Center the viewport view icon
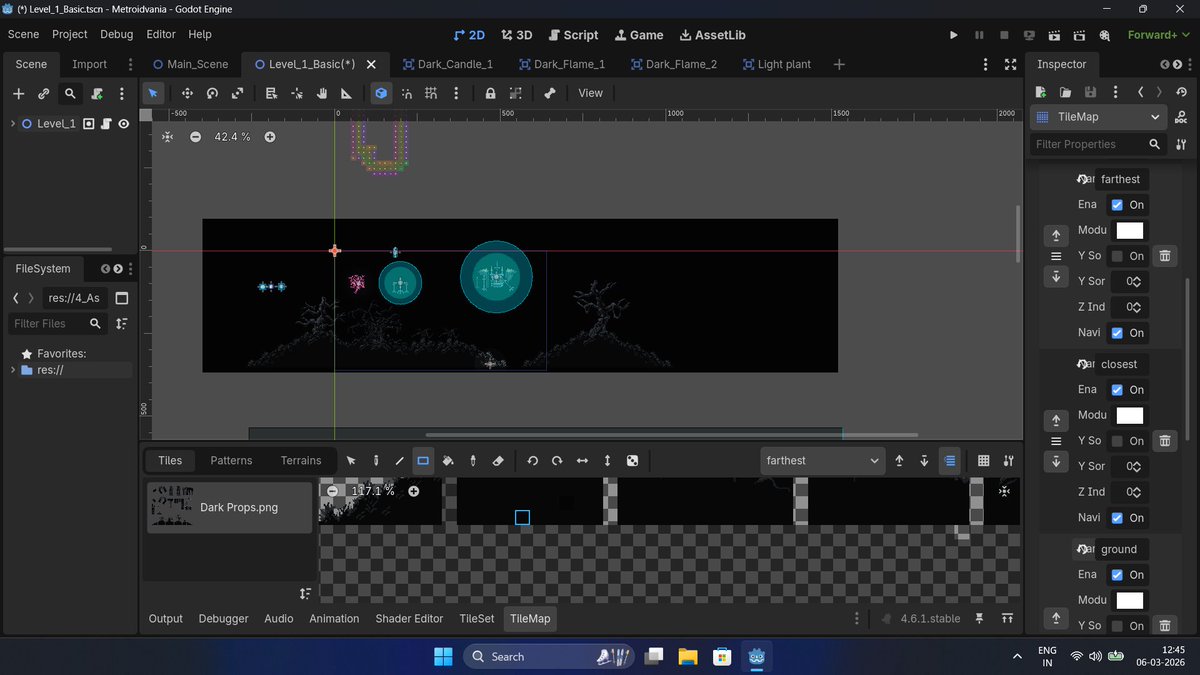 click(x=167, y=137)
